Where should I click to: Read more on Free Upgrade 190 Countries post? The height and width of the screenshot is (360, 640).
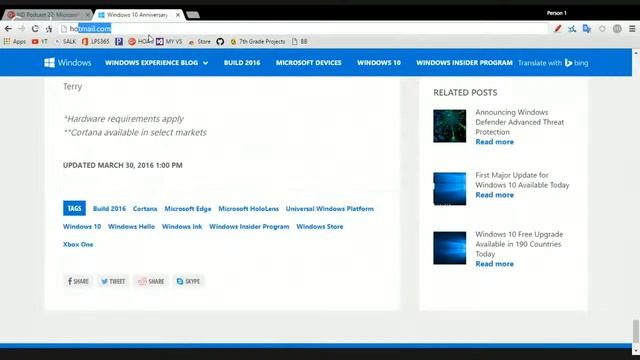tap(495, 264)
